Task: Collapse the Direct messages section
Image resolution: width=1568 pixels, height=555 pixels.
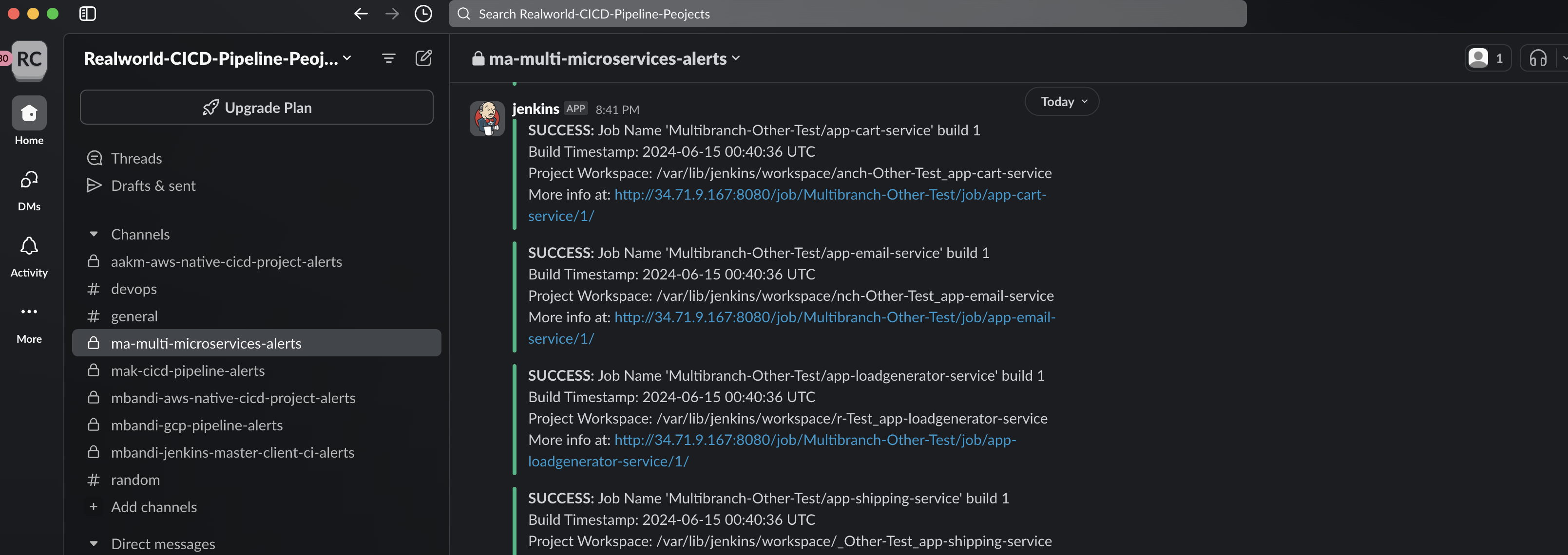Action: (94, 543)
